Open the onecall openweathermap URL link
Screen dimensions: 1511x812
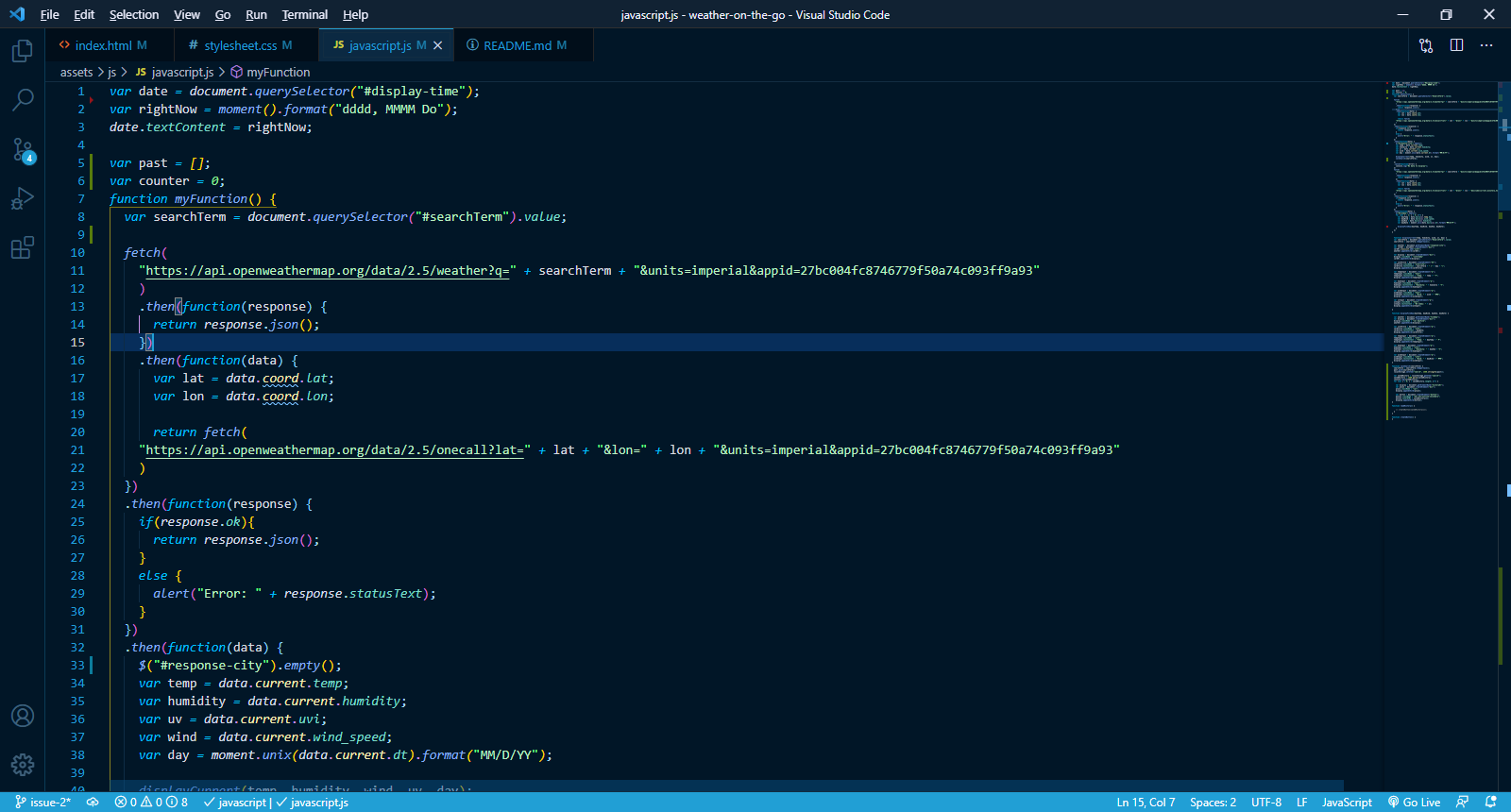click(334, 450)
